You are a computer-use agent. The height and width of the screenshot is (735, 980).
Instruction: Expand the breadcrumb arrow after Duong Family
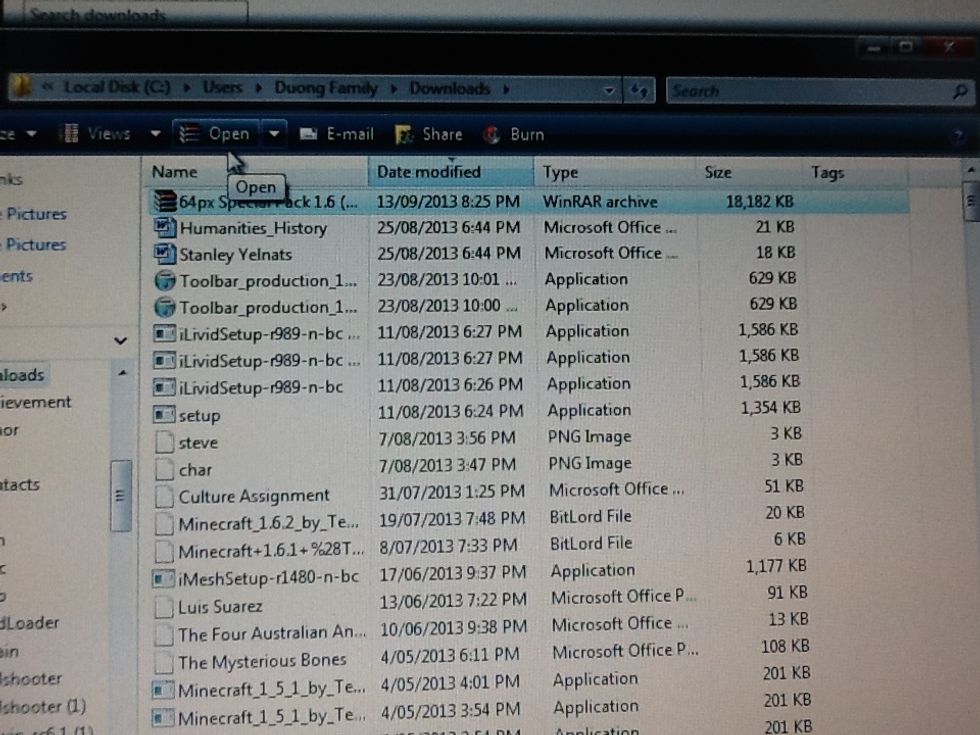click(393, 89)
